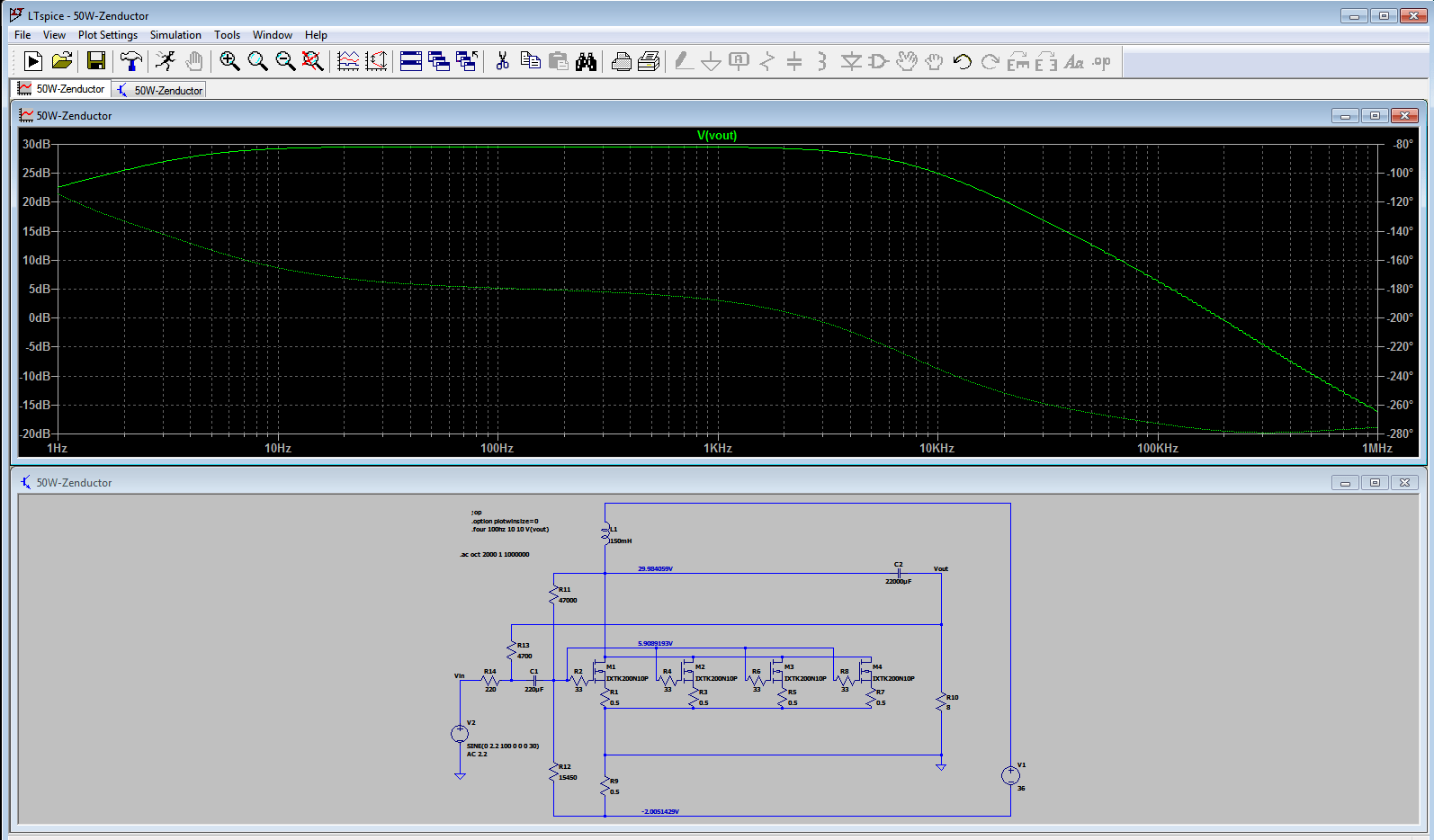The image size is (1434, 840).
Task: Open a file with the folder icon
Action: 62,61
